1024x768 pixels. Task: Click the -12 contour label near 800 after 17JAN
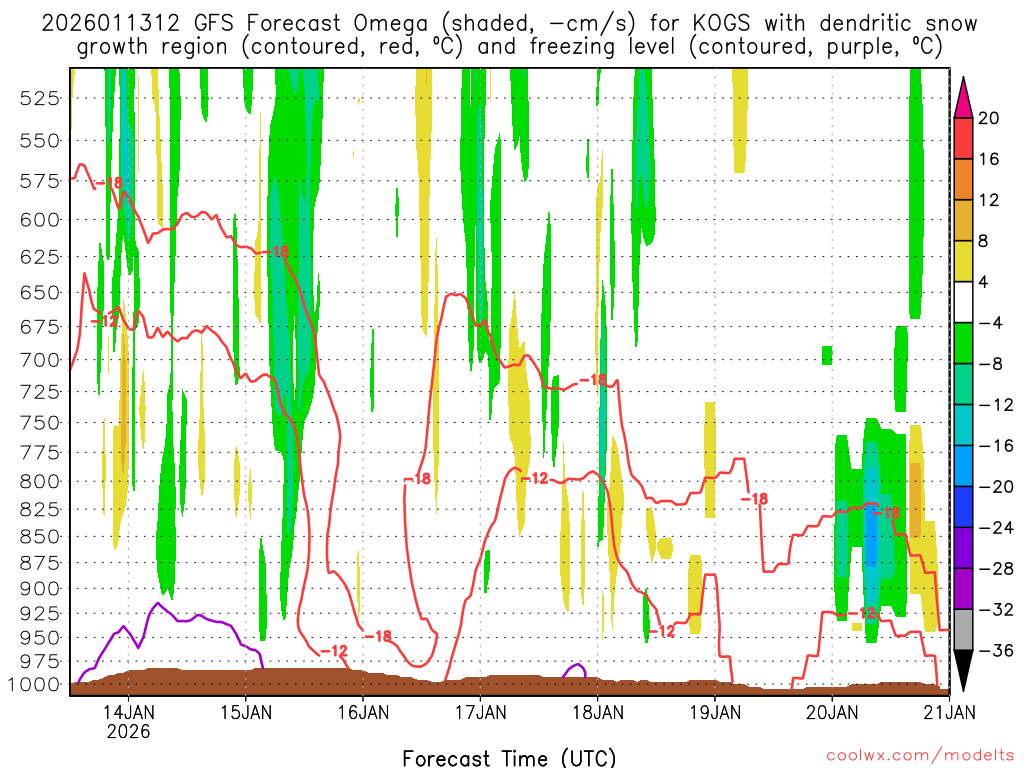click(534, 479)
